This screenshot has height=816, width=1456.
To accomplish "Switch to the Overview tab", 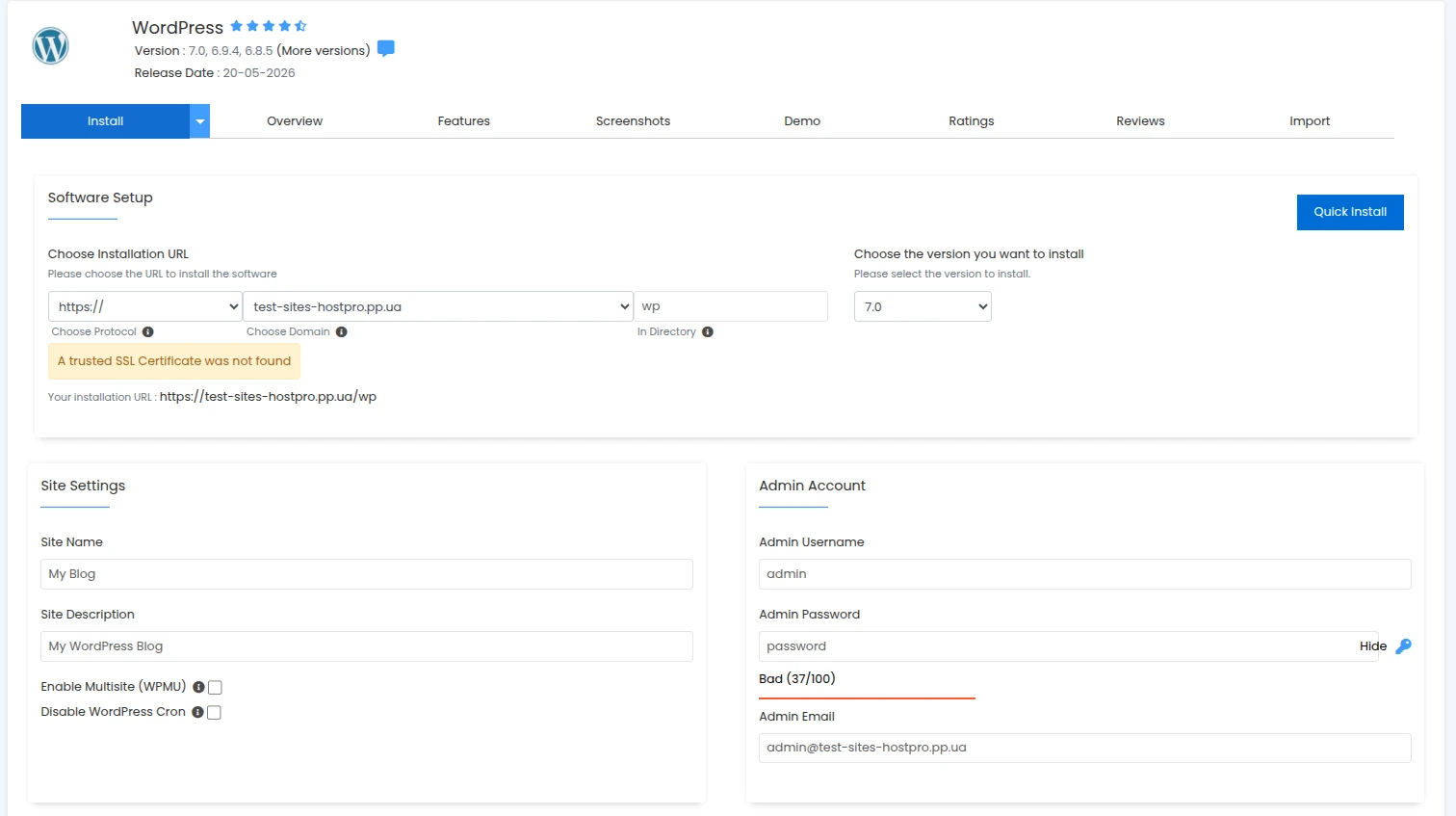I will (295, 121).
